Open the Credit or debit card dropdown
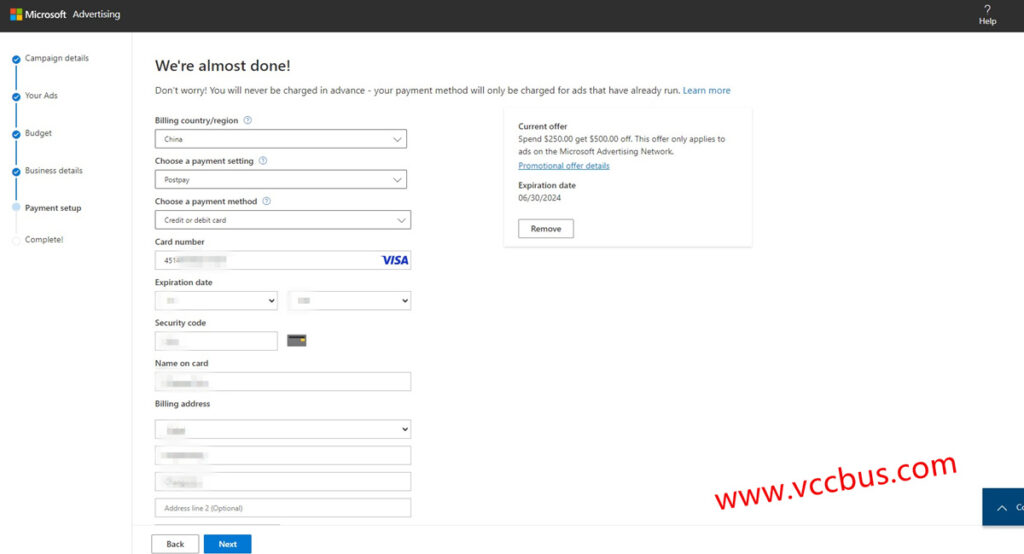The image size is (1024, 554). click(x=282, y=220)
